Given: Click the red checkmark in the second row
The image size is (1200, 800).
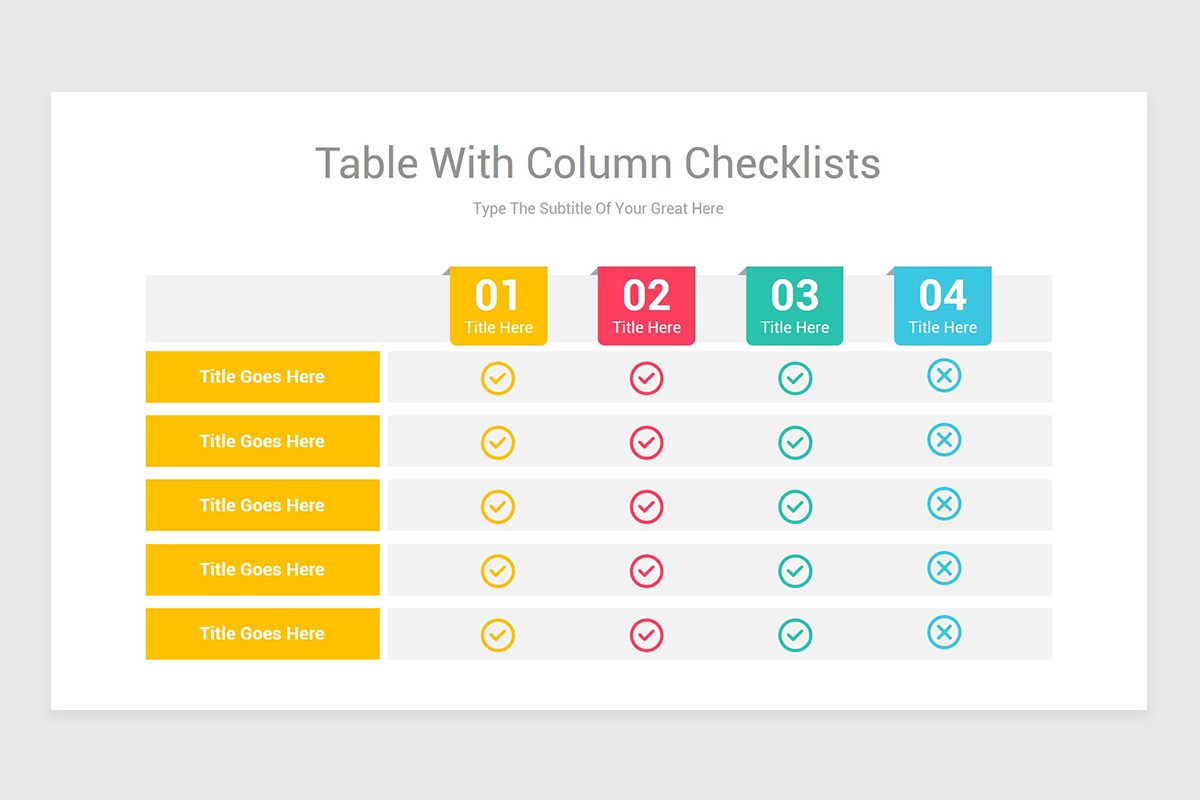Looking at the screenshot, I should pos(646,443).
